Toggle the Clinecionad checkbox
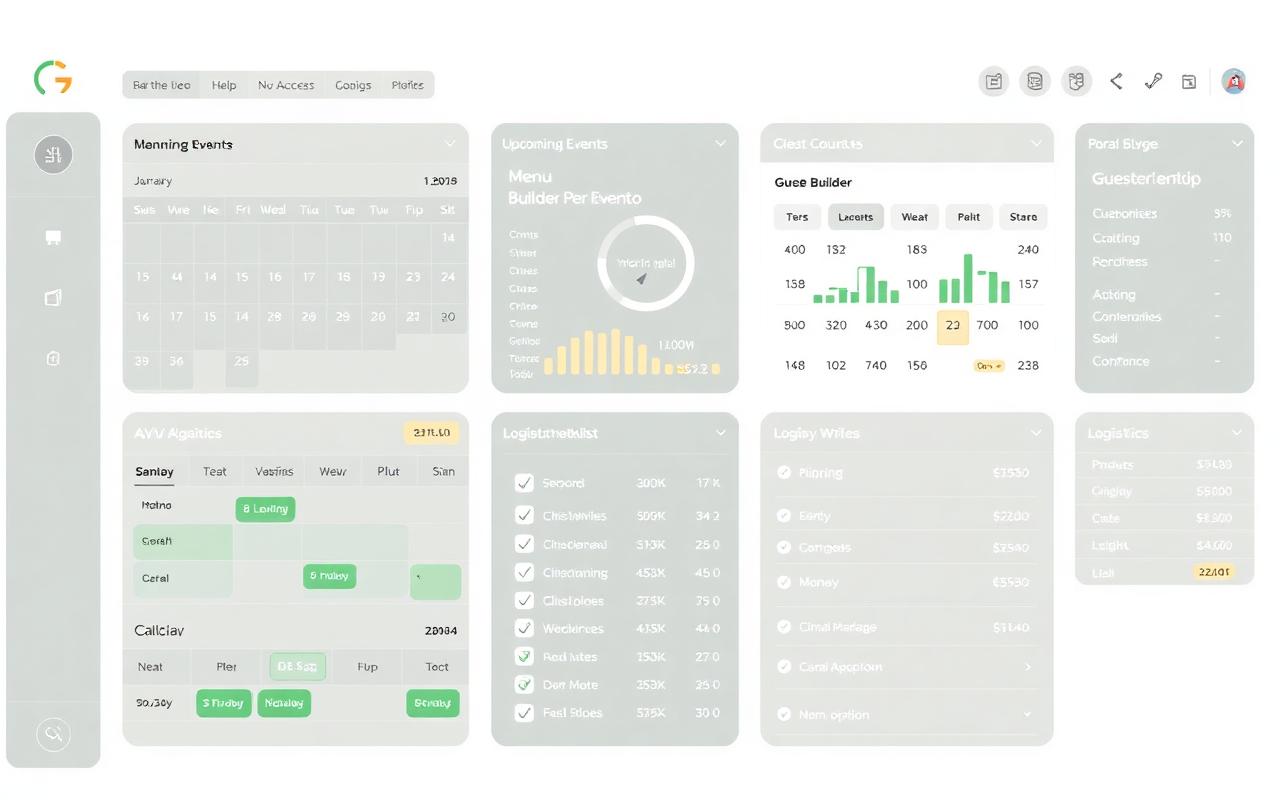 523,544
